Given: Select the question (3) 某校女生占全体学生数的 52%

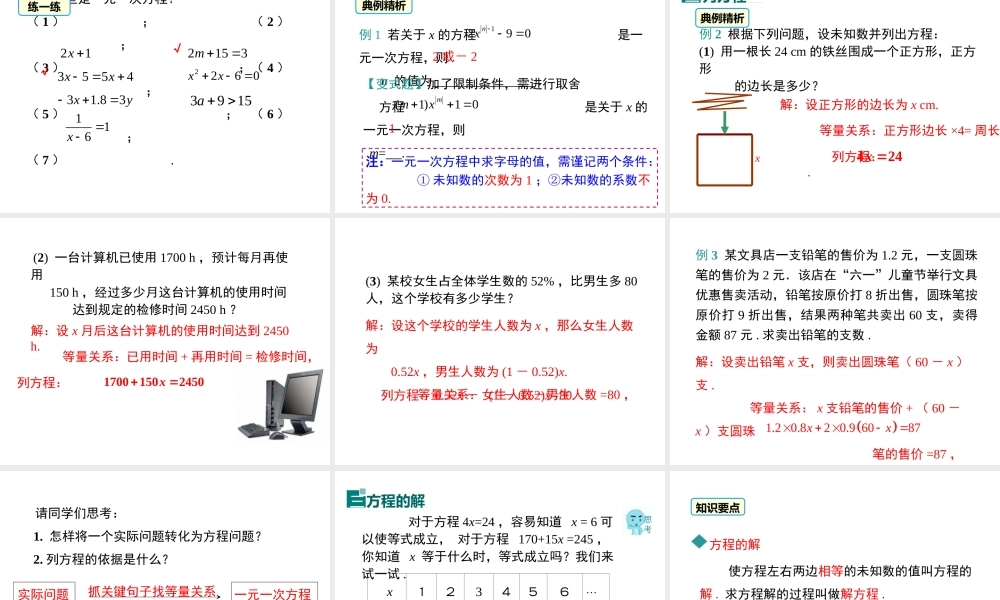Looking at the screenshot, I should pyautogui.click(x=501, y=289).
